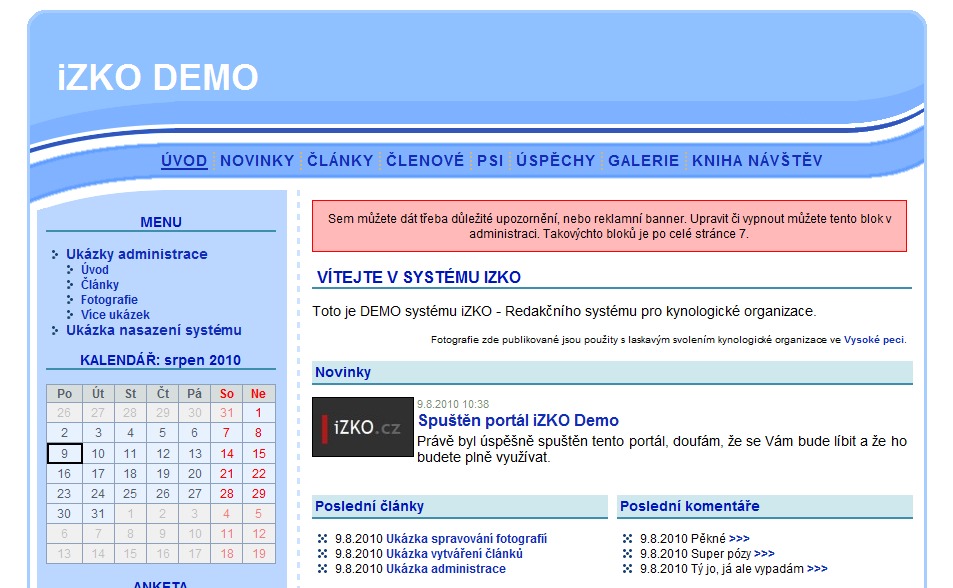Click the So column header in calendar
This screenshot has height=588, width=953.
pos(227,393)
